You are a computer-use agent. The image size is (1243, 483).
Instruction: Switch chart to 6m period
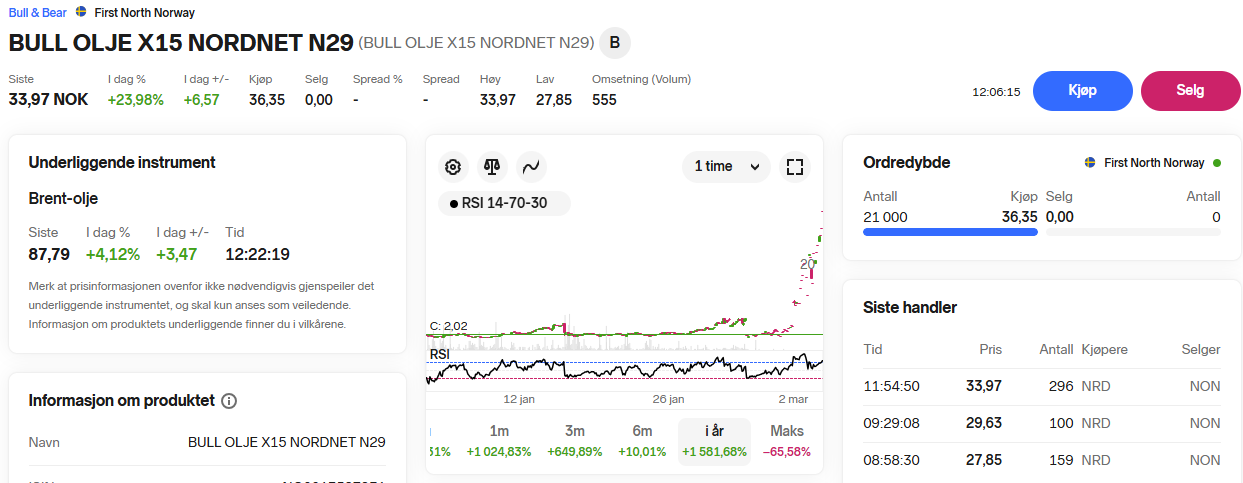click(x=642, y=440)
